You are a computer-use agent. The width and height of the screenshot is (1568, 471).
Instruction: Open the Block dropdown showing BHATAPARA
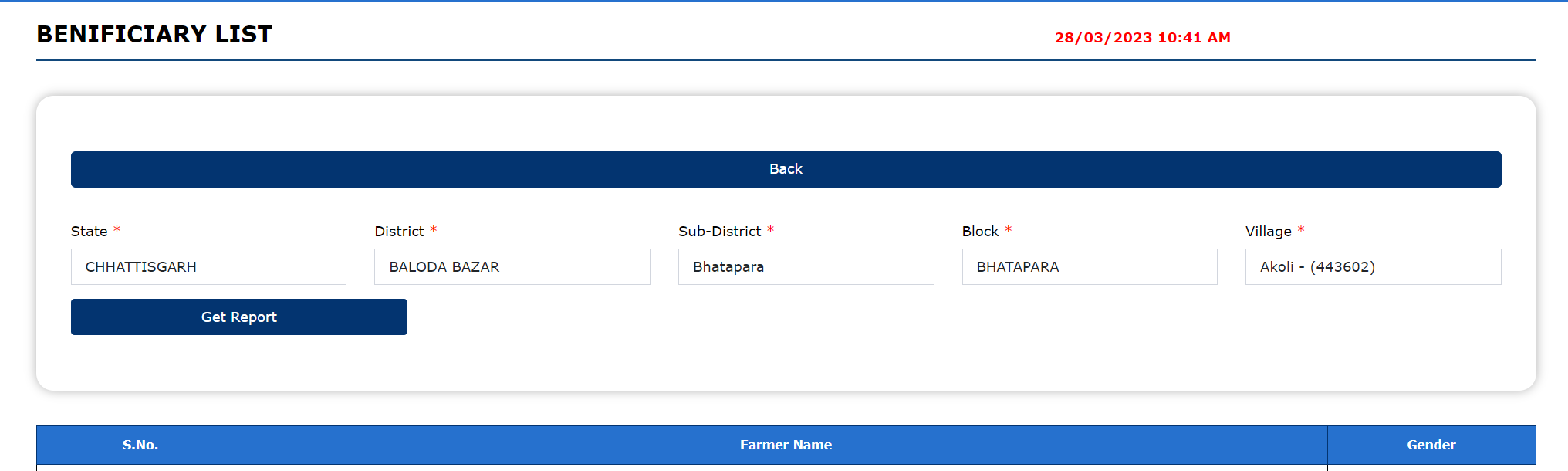coord(1089,267)
